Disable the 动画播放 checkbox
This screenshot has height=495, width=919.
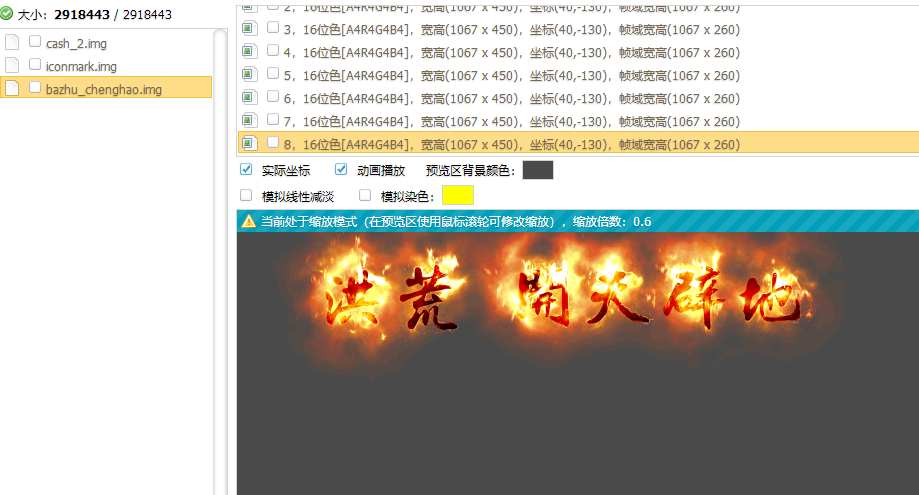point(341,170)
